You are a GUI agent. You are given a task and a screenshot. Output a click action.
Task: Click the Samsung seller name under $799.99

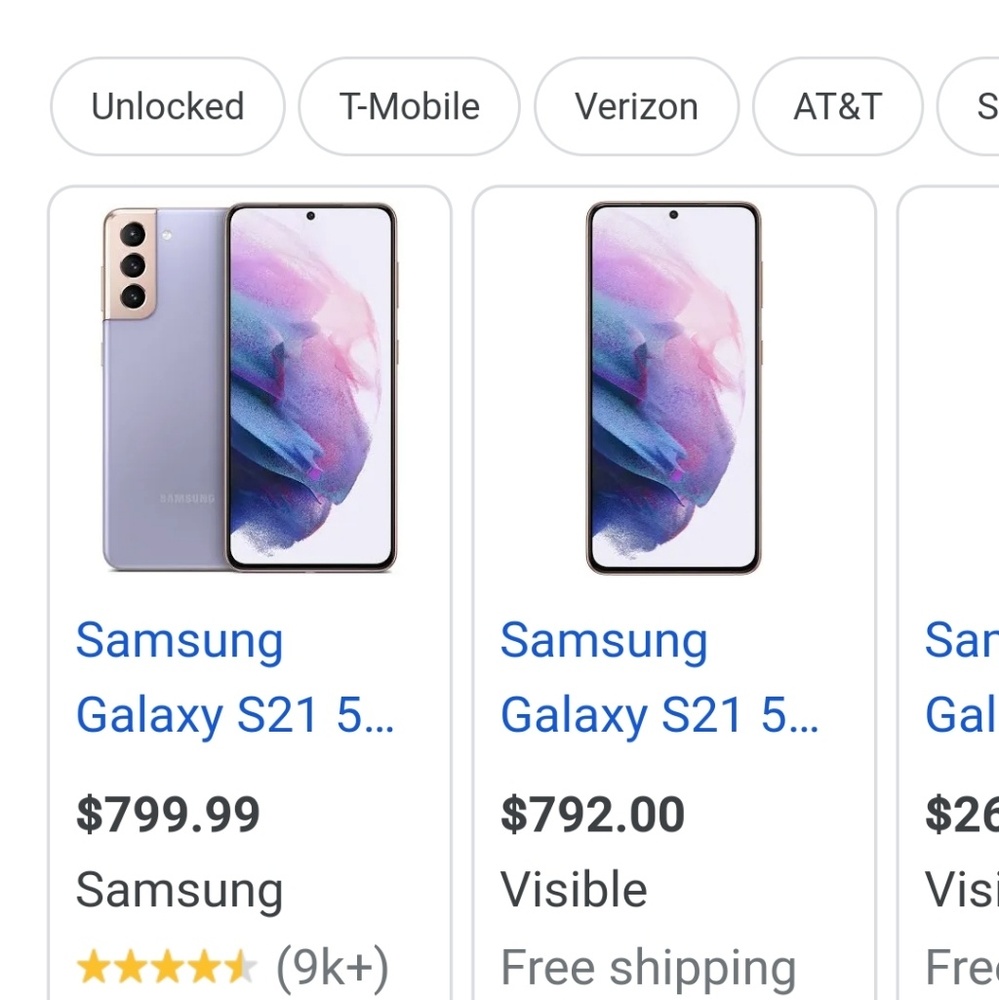pos(180,890)
